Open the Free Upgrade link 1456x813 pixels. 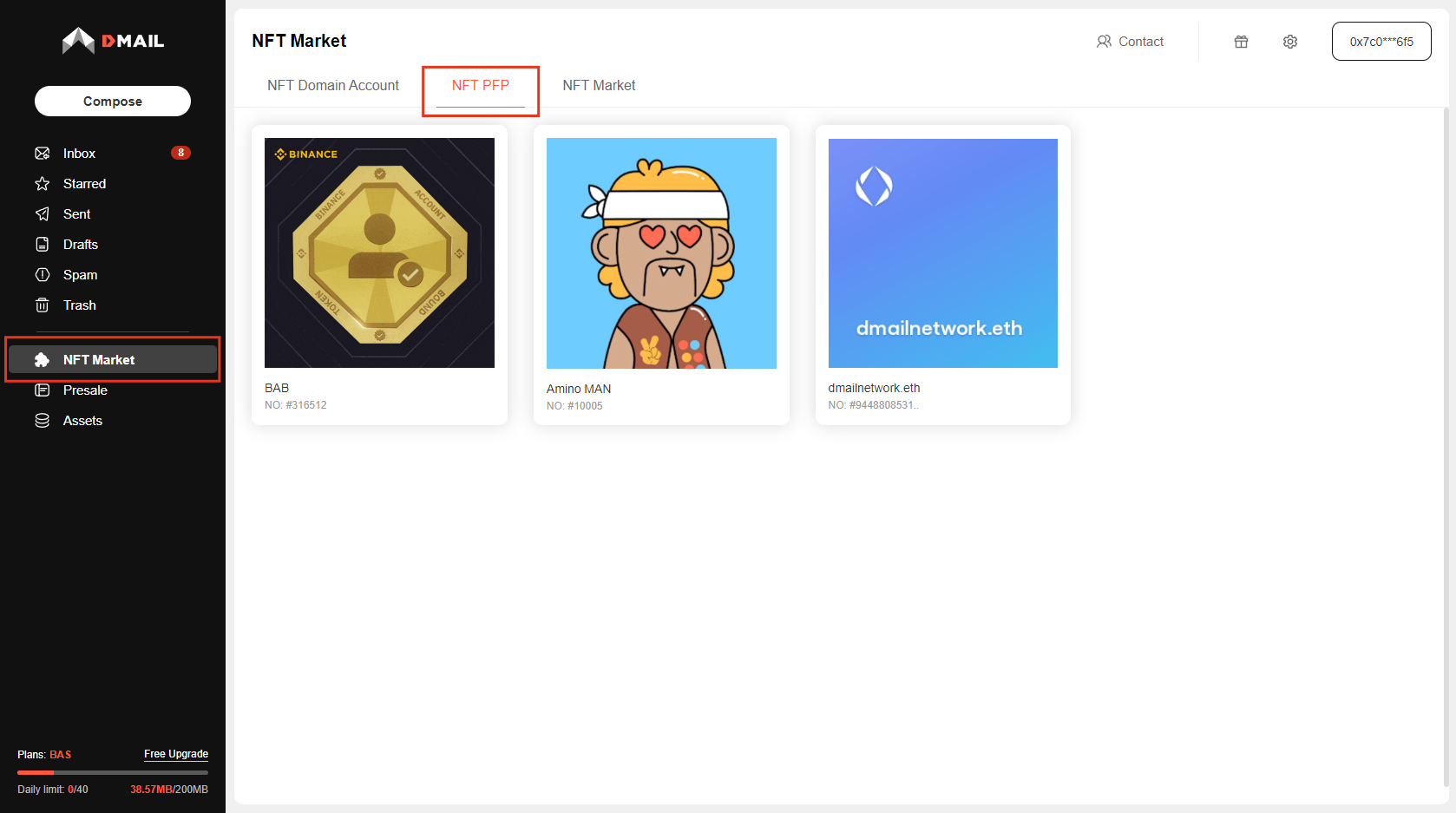pos(176,754)
